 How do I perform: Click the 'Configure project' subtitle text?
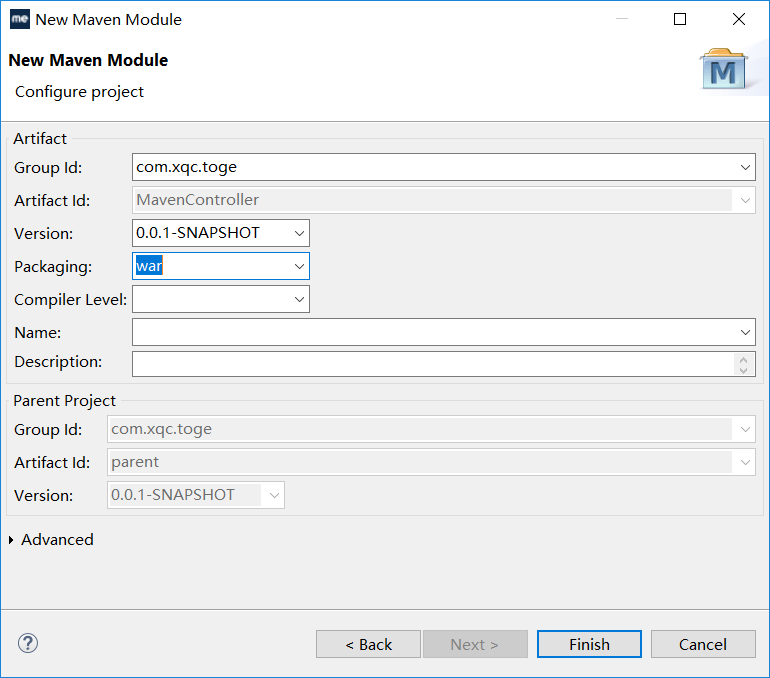pos(79,92)
